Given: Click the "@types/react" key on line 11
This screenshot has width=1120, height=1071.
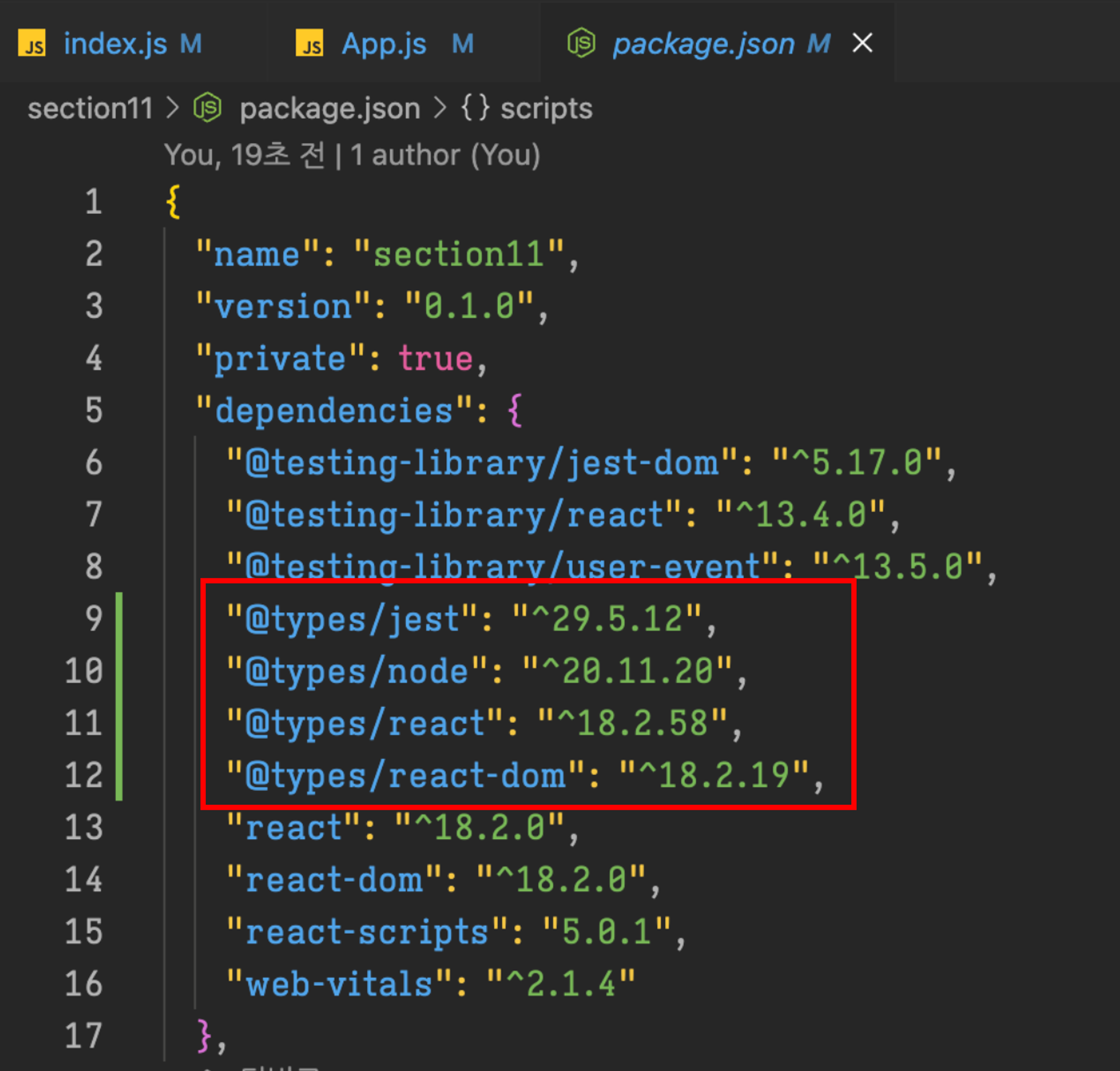Looking at the screenshot, I should pyautogui.click(x=364, y=723).
